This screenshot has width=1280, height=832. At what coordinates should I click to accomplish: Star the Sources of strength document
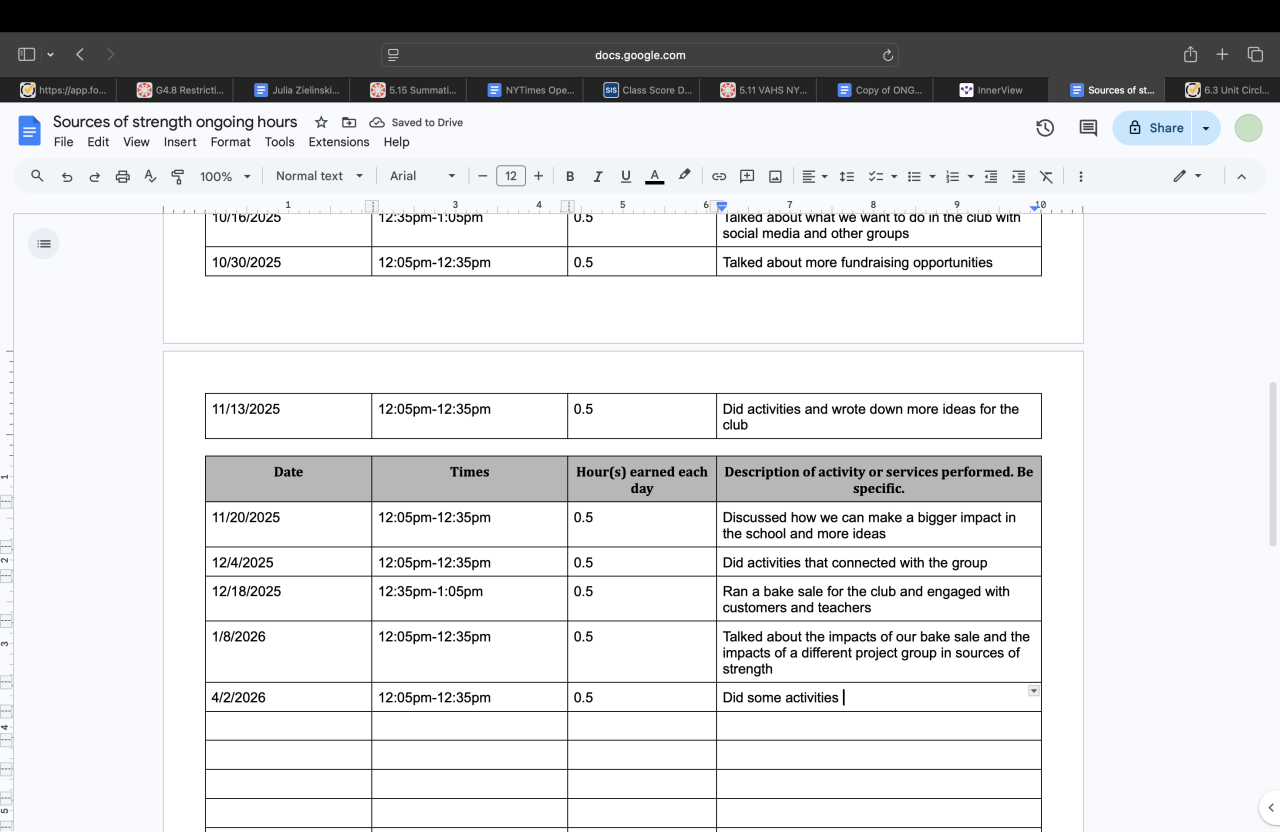[x=321, y=122]
